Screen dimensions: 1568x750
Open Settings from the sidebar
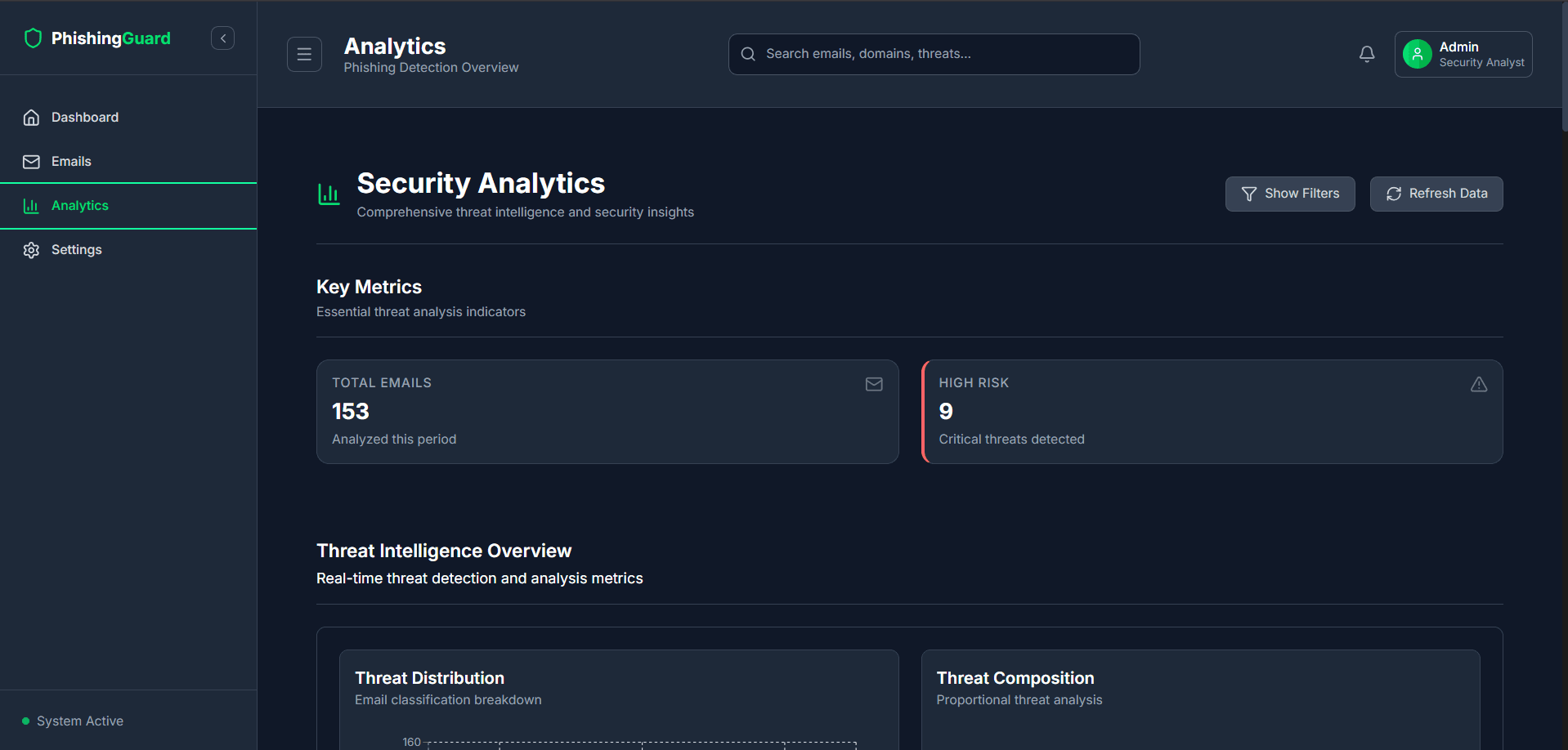pyautogui.click(x=77, y=250)
